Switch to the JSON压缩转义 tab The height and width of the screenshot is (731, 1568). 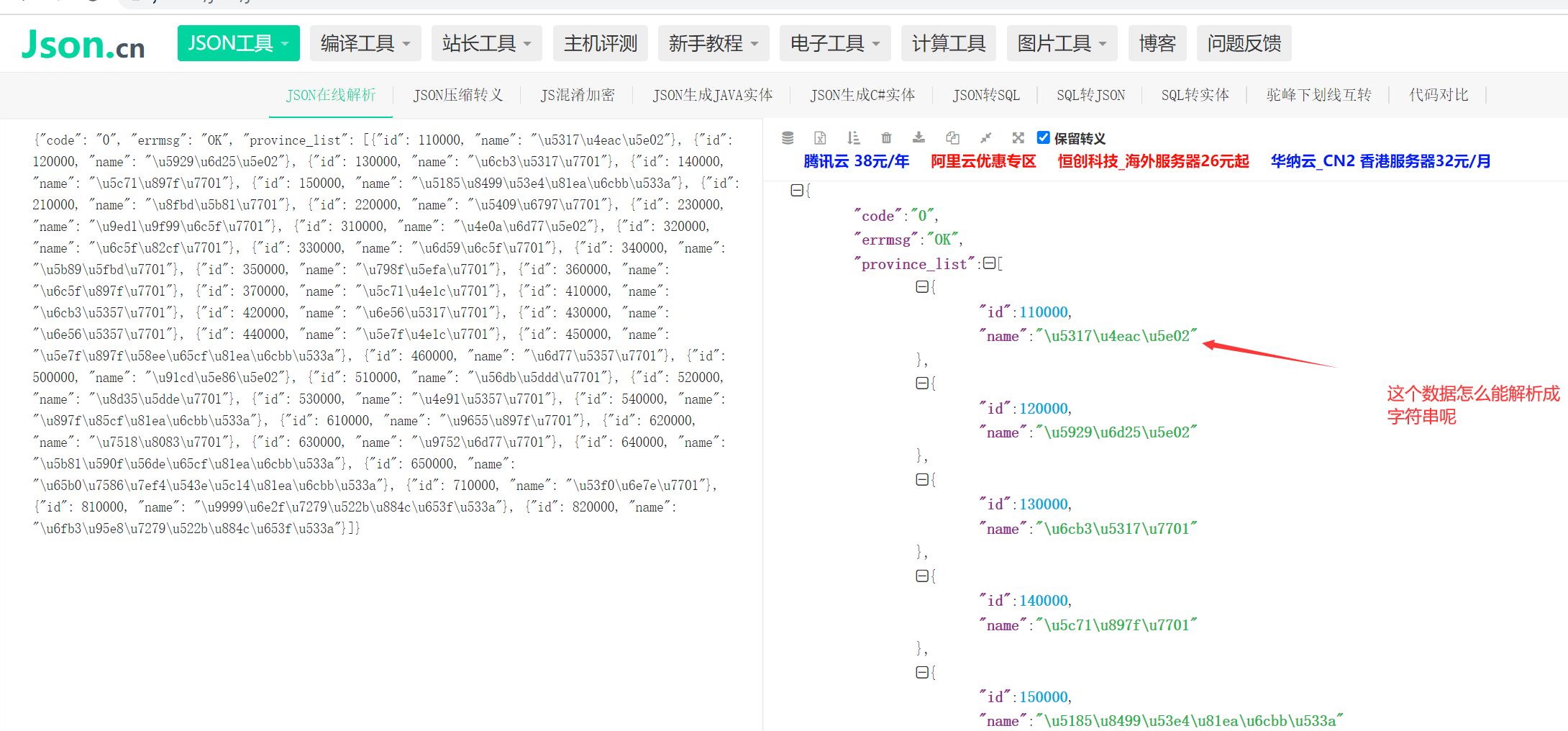pyautogui.click(x=457, y=95)
